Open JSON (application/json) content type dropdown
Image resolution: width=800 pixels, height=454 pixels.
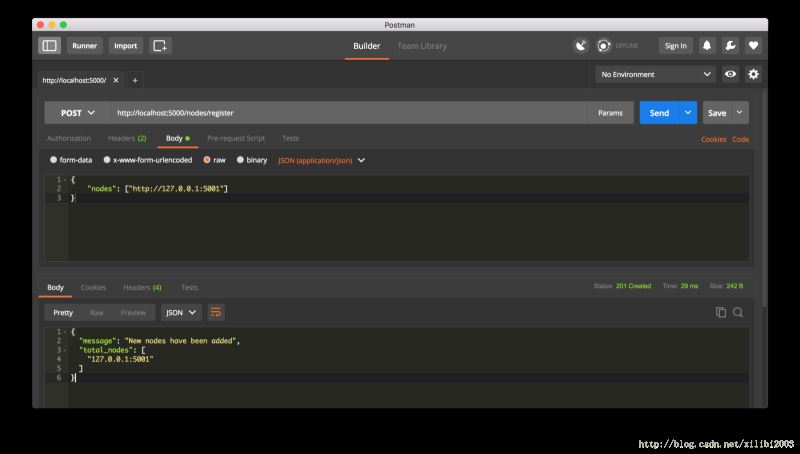tap(321, 160)
